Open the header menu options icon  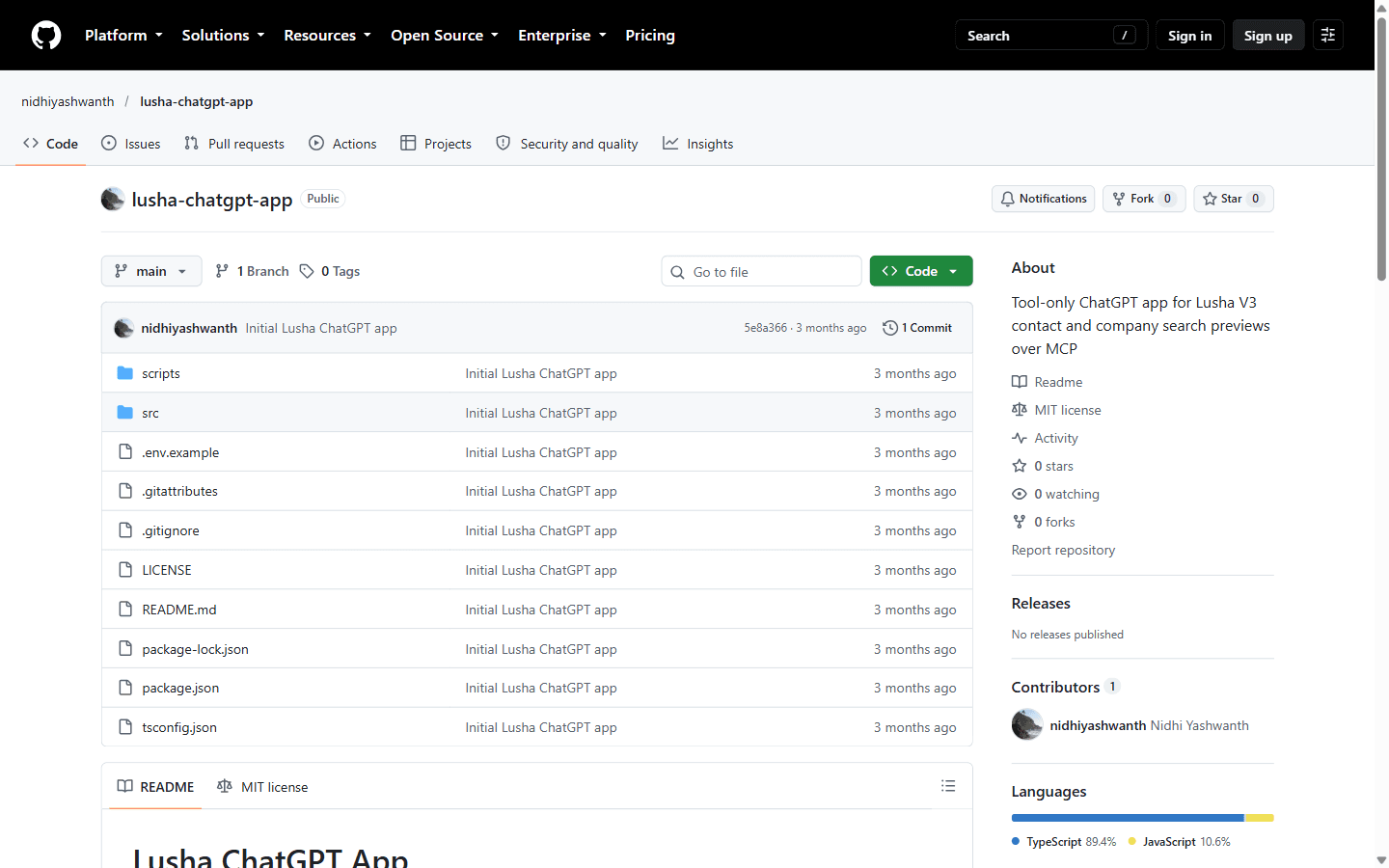(1328, 35)
